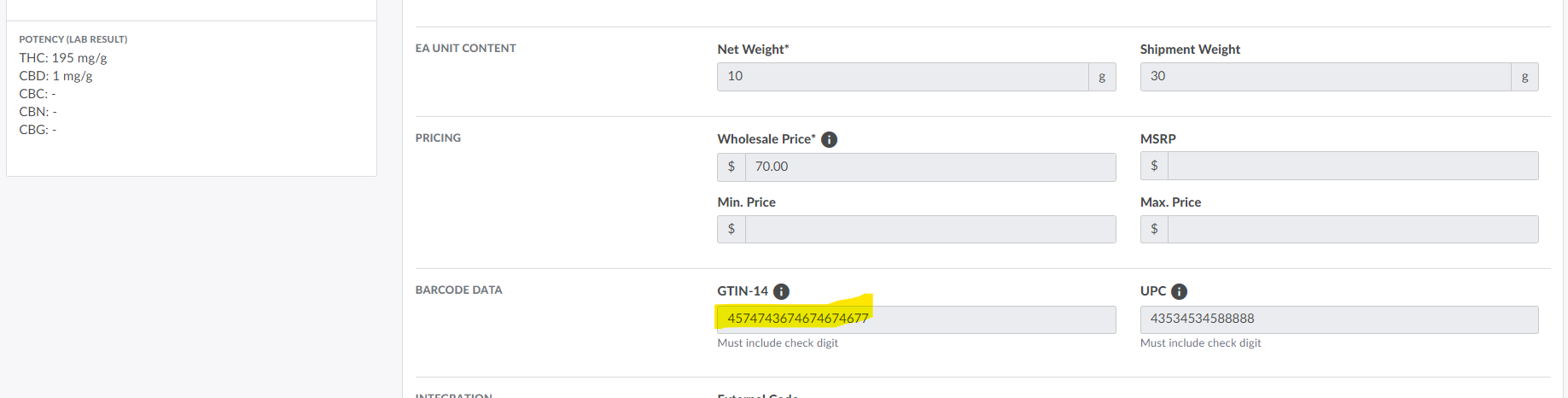Click into the MSRP input field

1352,166
